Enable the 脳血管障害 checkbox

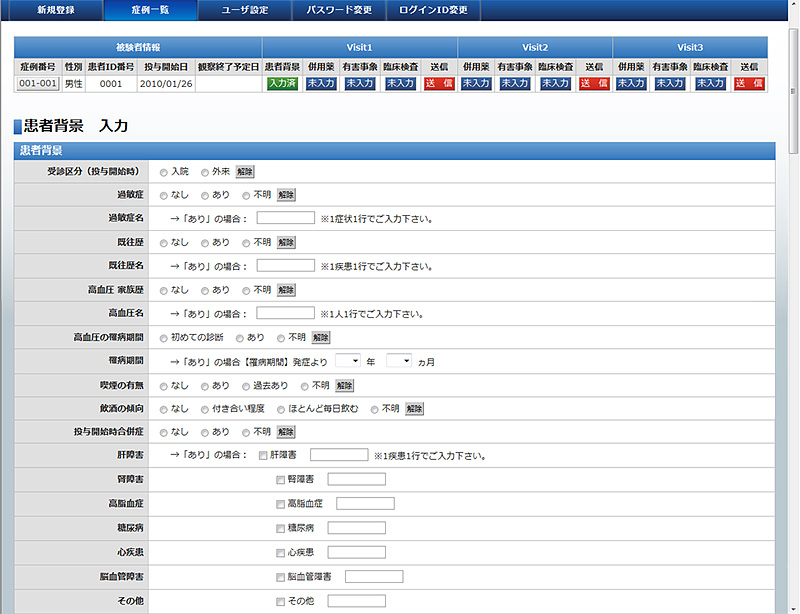[x=281, y=577]
